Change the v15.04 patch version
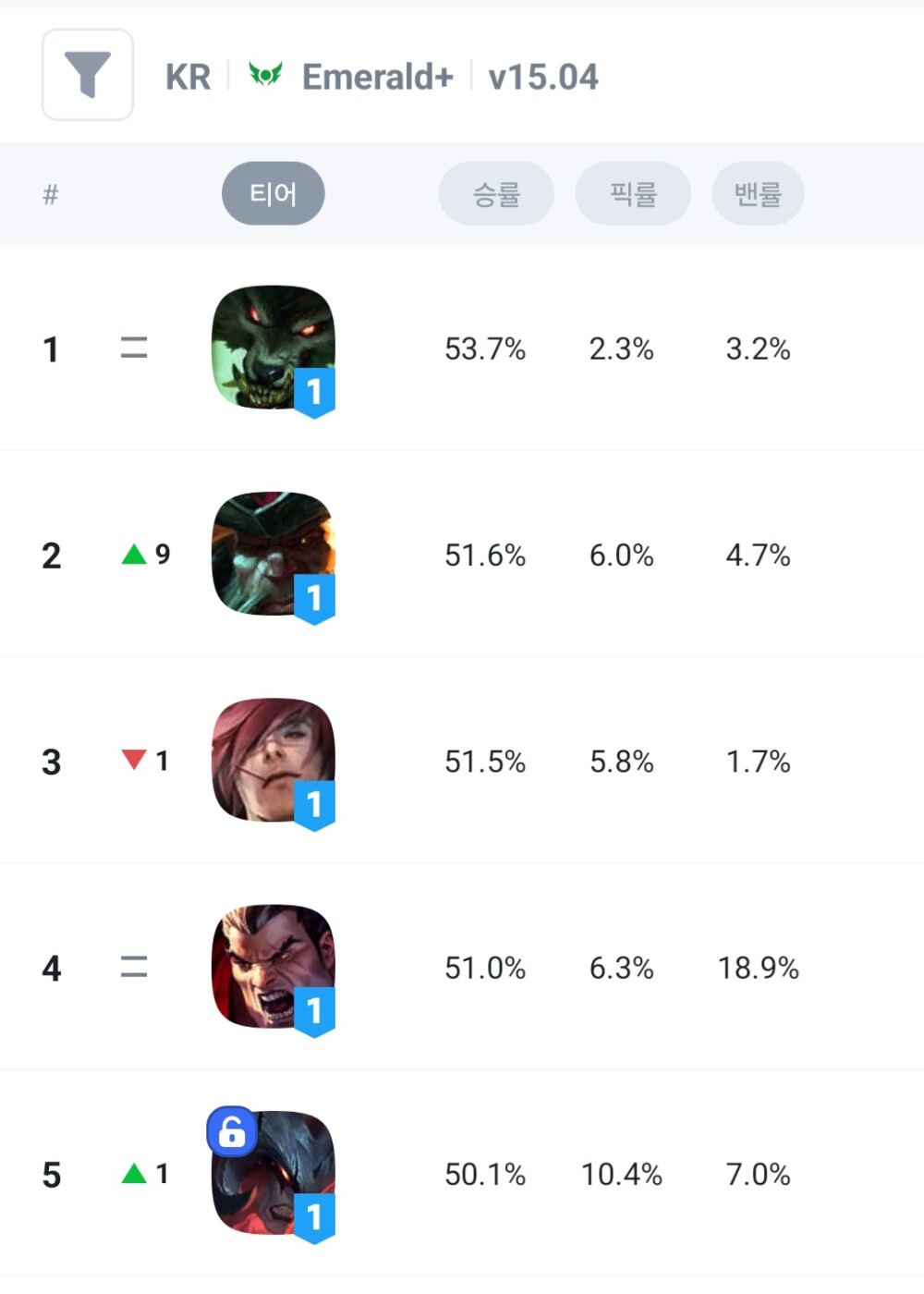 [x=543, y=77]
